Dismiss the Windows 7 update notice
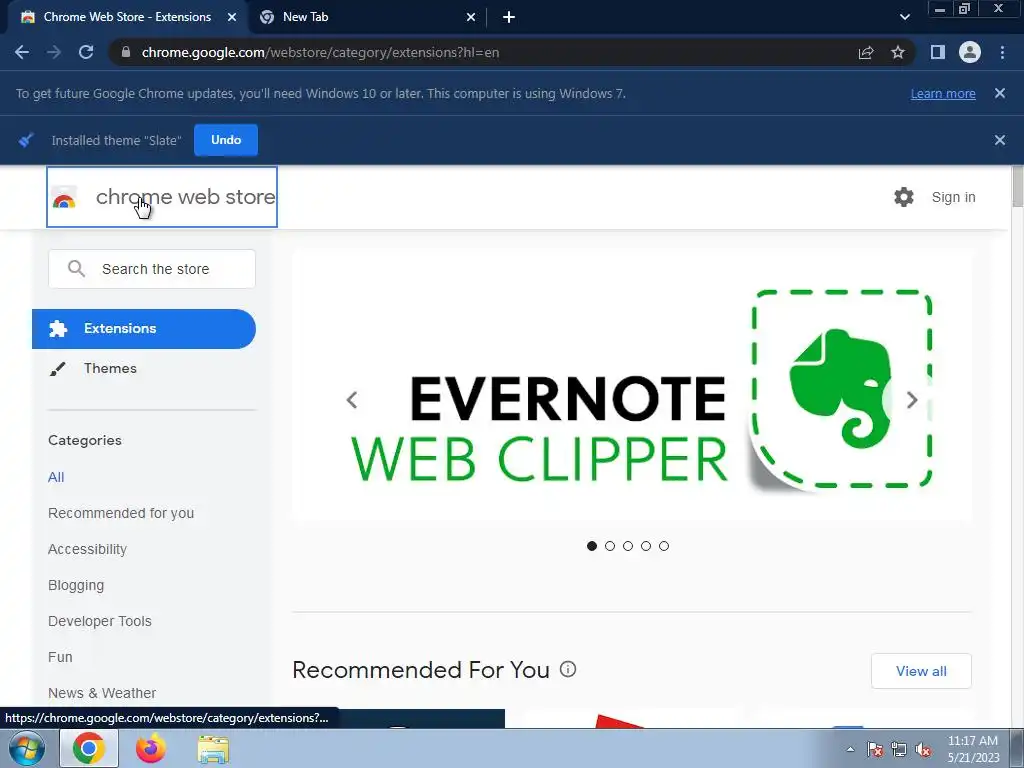Viewport: 1024px width, 768px height. click(x=1000, y=93)
